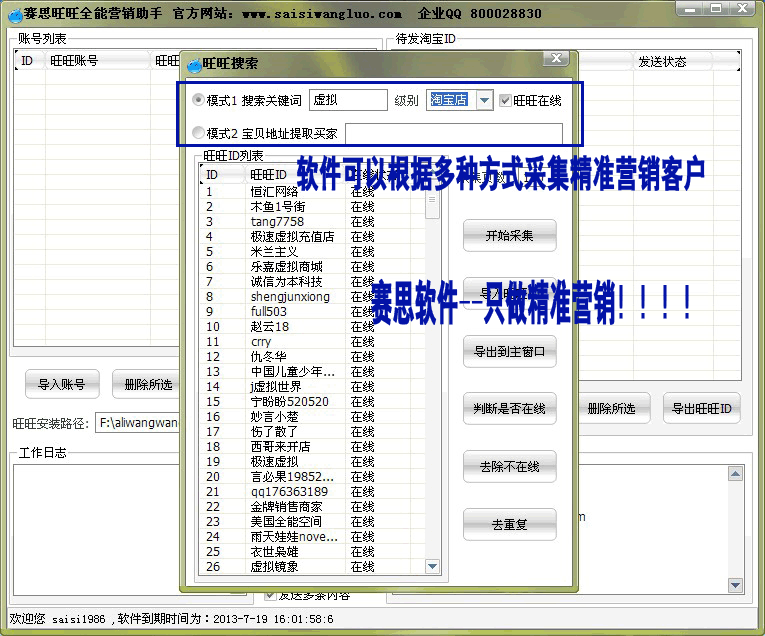The width and height of the screenshot is (765, 636).
Task: Select row 美国全能空间
Action: [312, 522]
